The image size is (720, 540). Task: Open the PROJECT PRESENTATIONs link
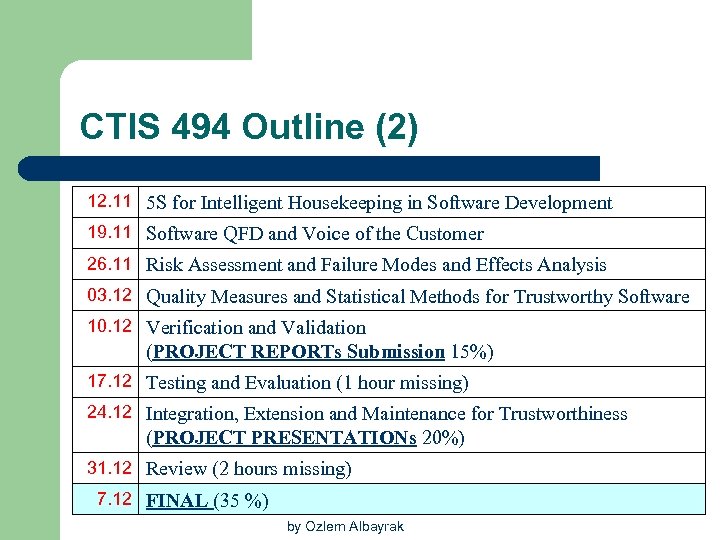(x=284, y=438)
